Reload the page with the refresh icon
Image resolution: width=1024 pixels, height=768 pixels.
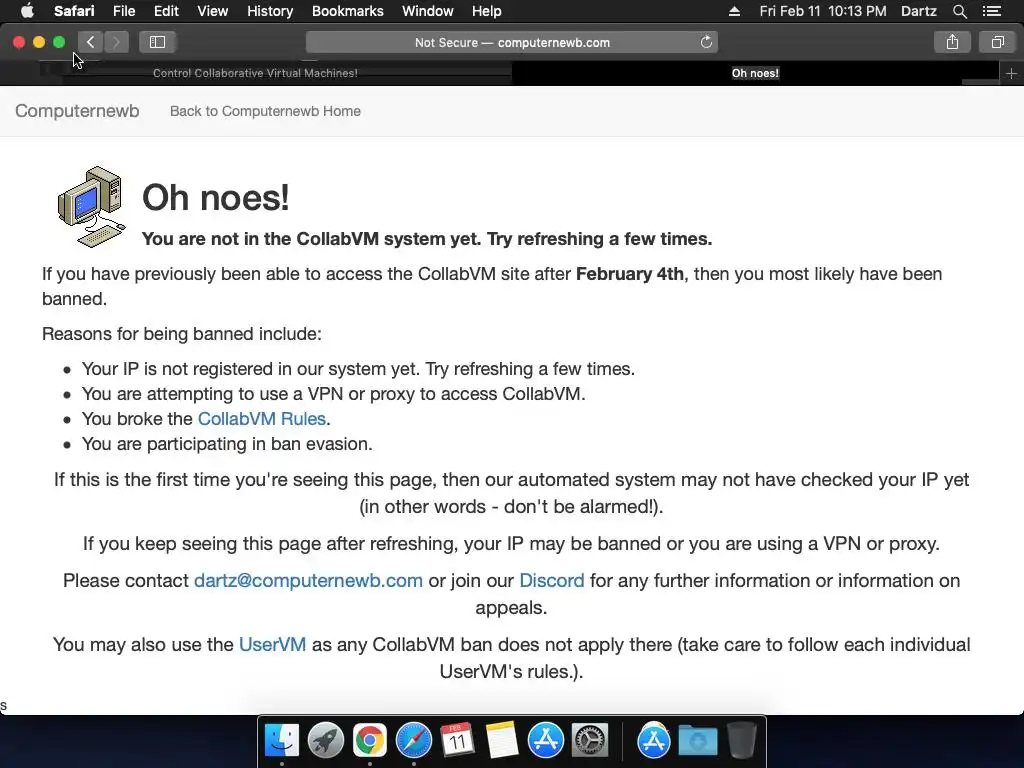point(706,42)
